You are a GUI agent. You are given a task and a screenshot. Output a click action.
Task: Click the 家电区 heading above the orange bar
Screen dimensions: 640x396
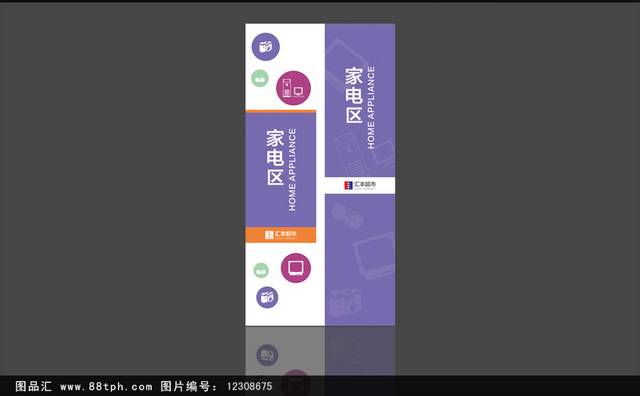pyautogui.click(x=275, y=158)
